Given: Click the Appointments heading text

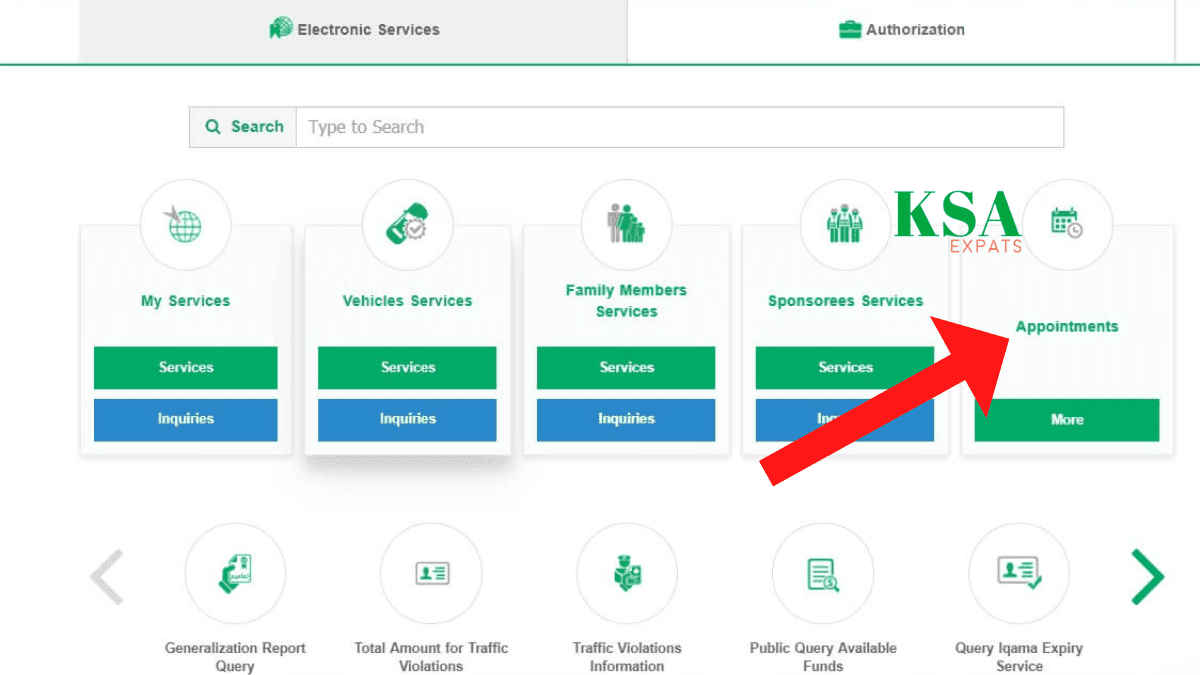Looking at the screenshot, I should 1067,327.
